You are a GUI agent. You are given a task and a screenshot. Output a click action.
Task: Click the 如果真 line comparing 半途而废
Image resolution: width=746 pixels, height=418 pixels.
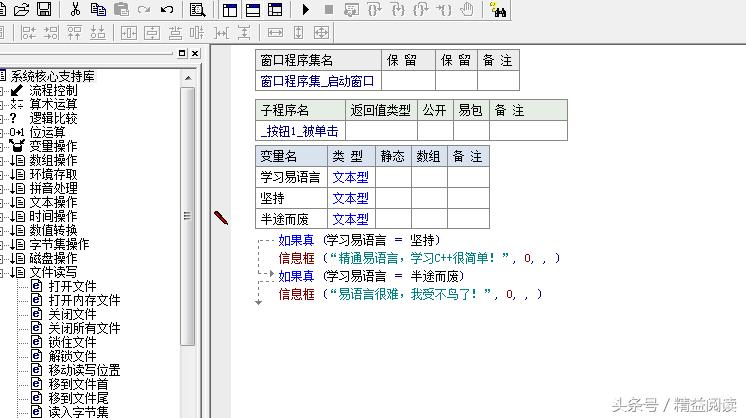click(x=371, y=276)
